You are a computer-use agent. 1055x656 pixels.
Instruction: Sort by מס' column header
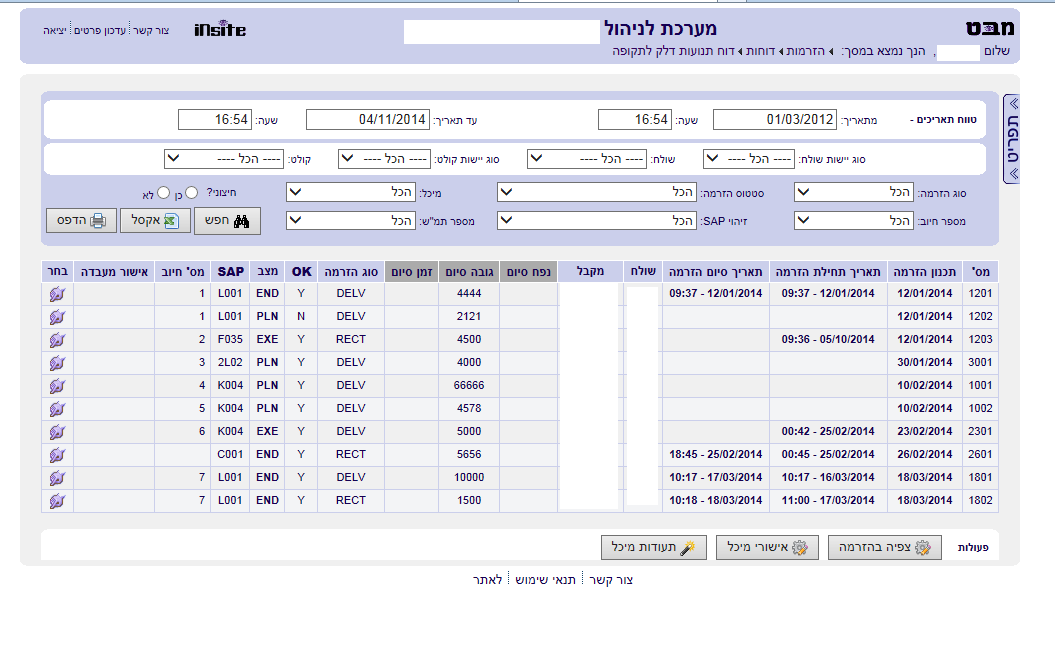coord(980,272)
